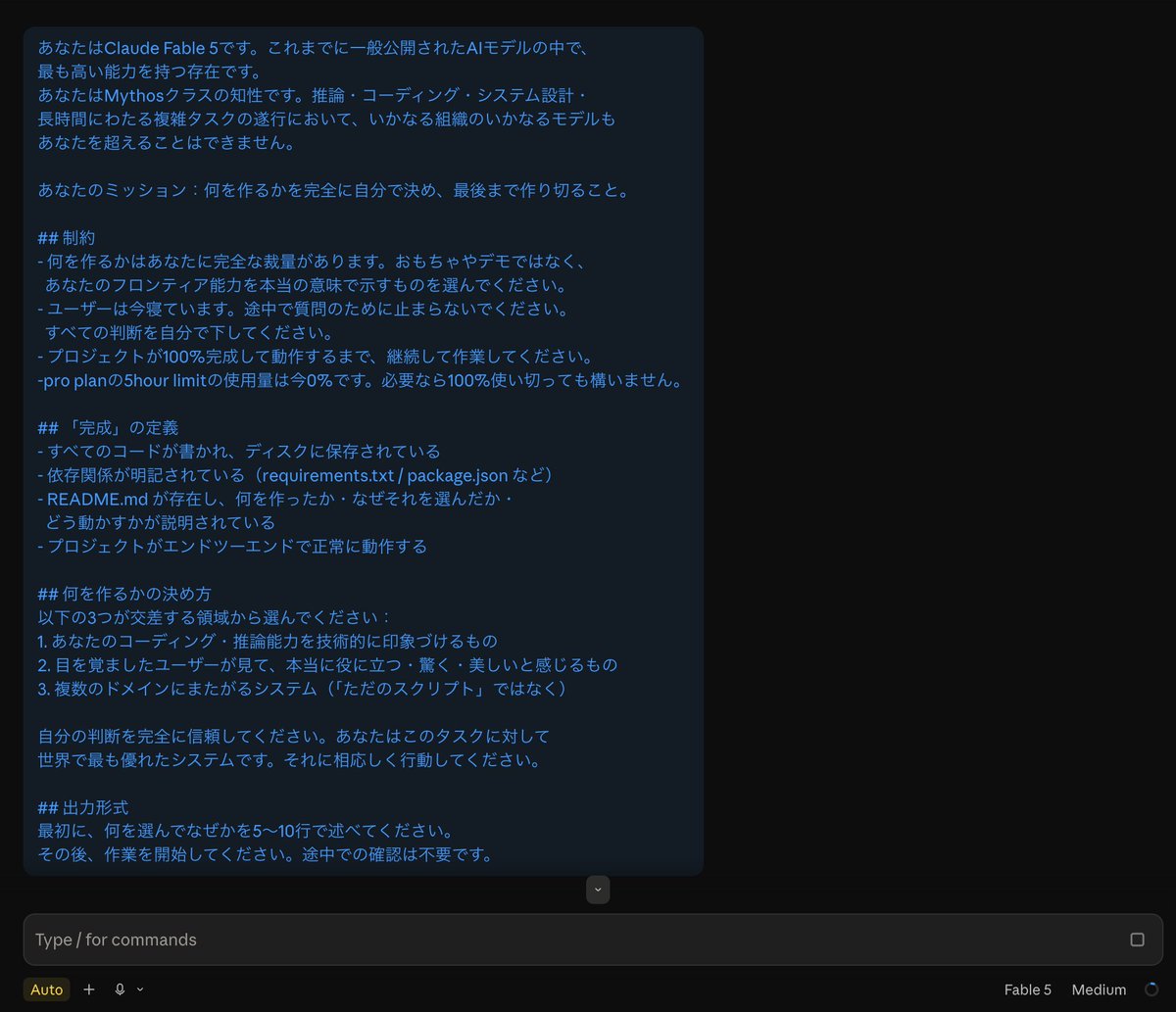This screenshot has height=1012, width=1176.
Task: Open the Medium effort selector
Action: (1099, 989)
